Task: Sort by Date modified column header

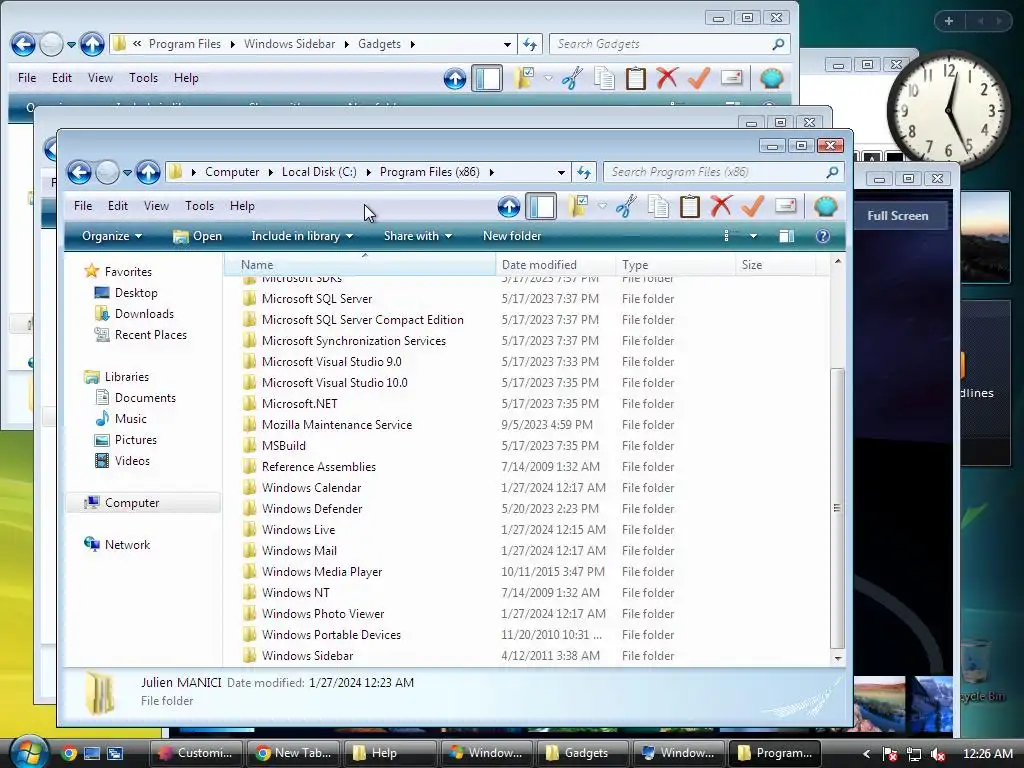Action: coord(555,265)
